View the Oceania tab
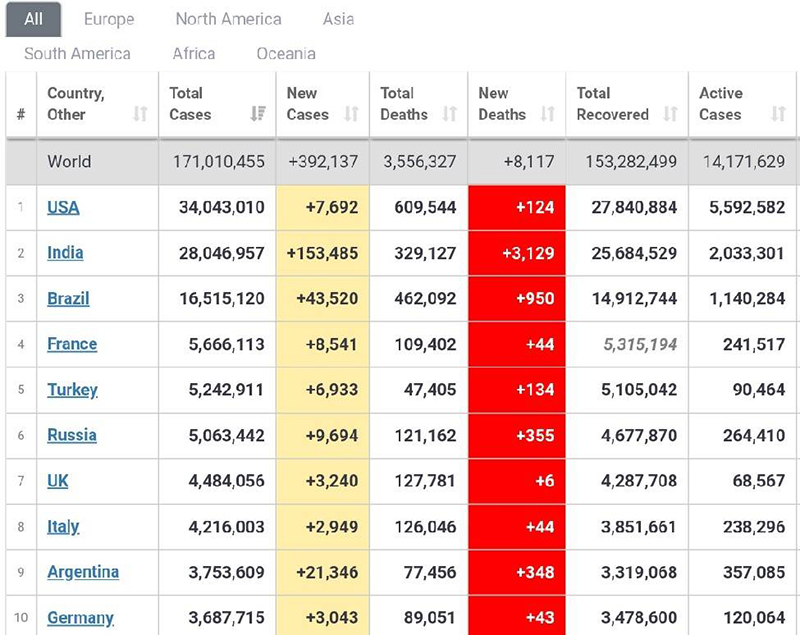Viewport: 800px width, 635px height. [286, 54]
